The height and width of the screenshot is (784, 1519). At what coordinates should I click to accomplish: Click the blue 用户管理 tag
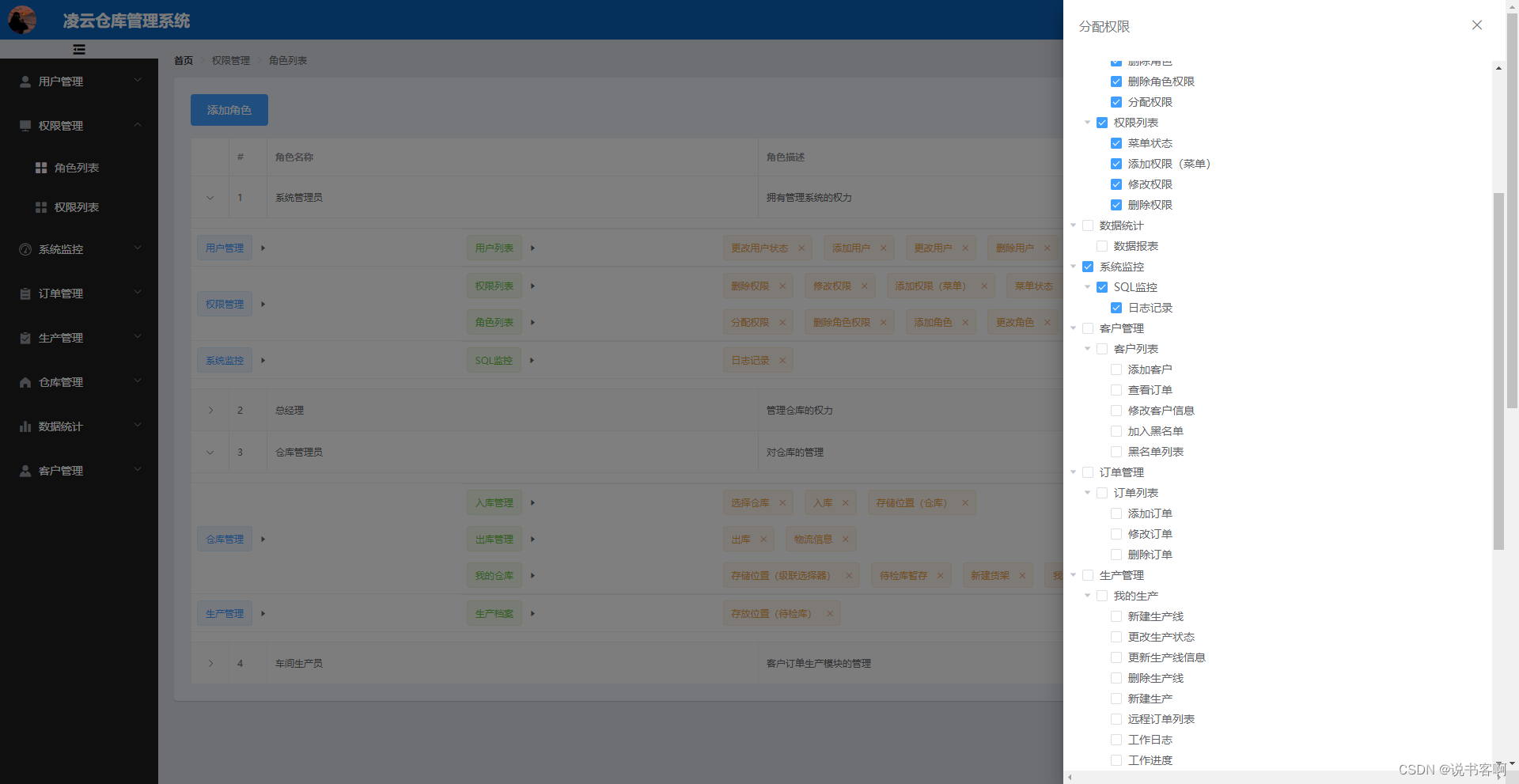225,248
